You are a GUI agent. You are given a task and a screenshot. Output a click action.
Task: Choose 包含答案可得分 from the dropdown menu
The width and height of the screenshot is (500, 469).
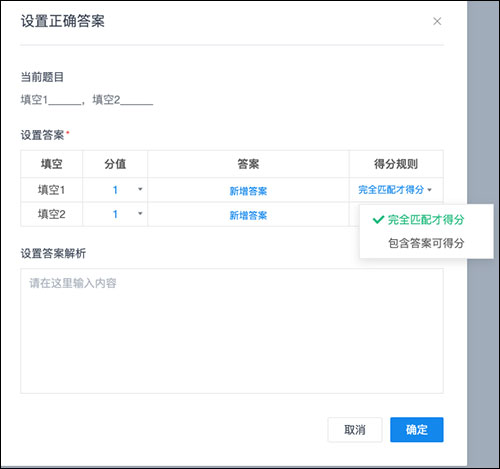coord(426,243)
